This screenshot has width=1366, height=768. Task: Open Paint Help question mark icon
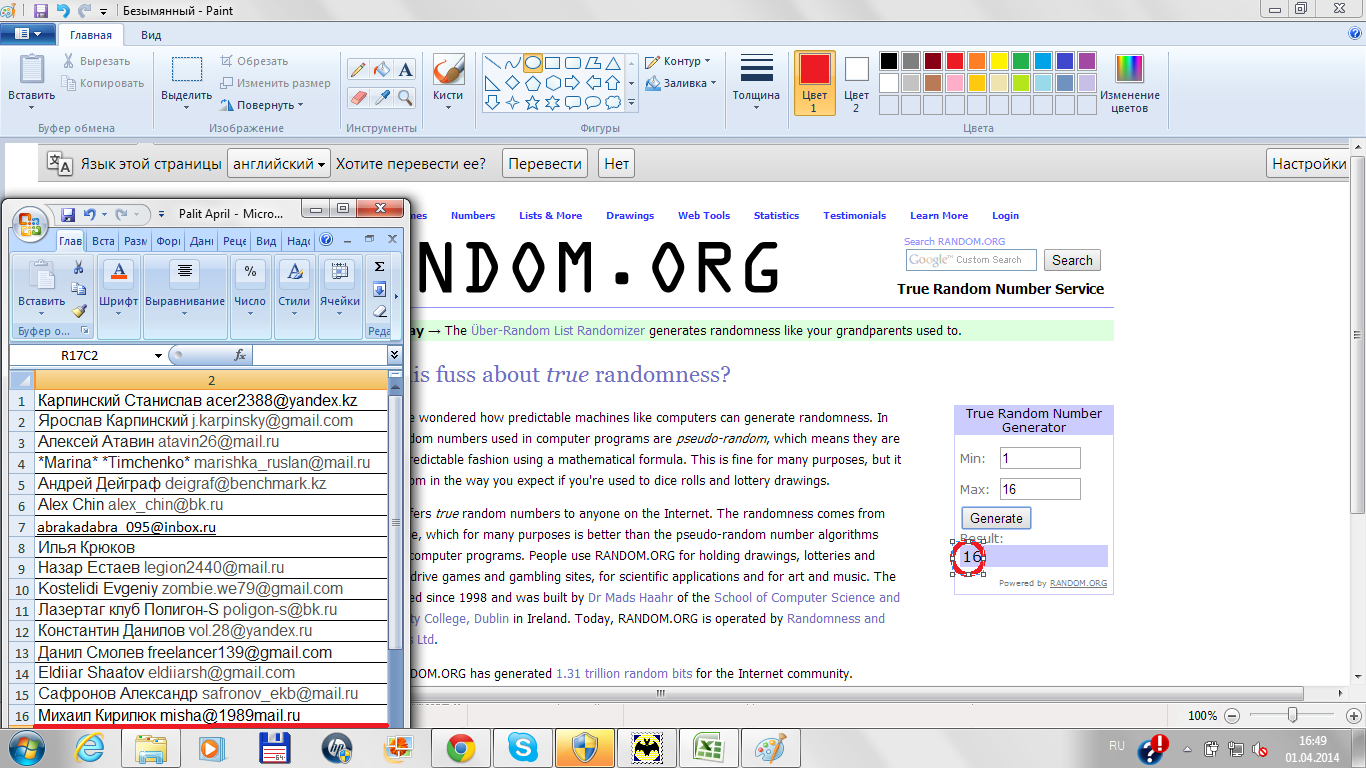pos(1354,33)
